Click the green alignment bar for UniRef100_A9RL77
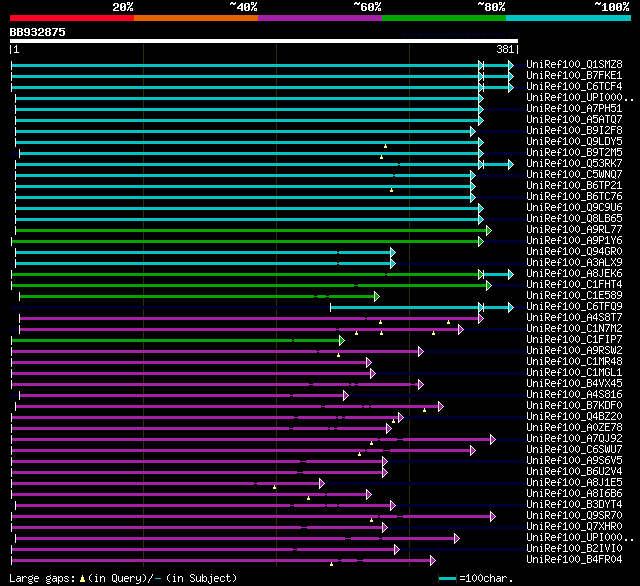The image size is (640, 586). tap(251, 231)
